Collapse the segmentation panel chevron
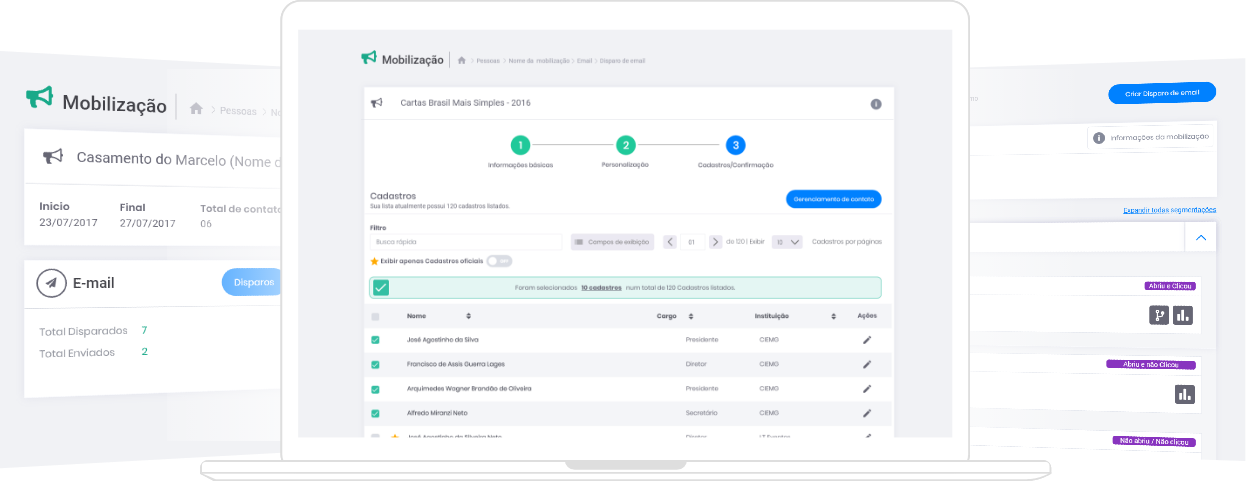 [1201, 238]
